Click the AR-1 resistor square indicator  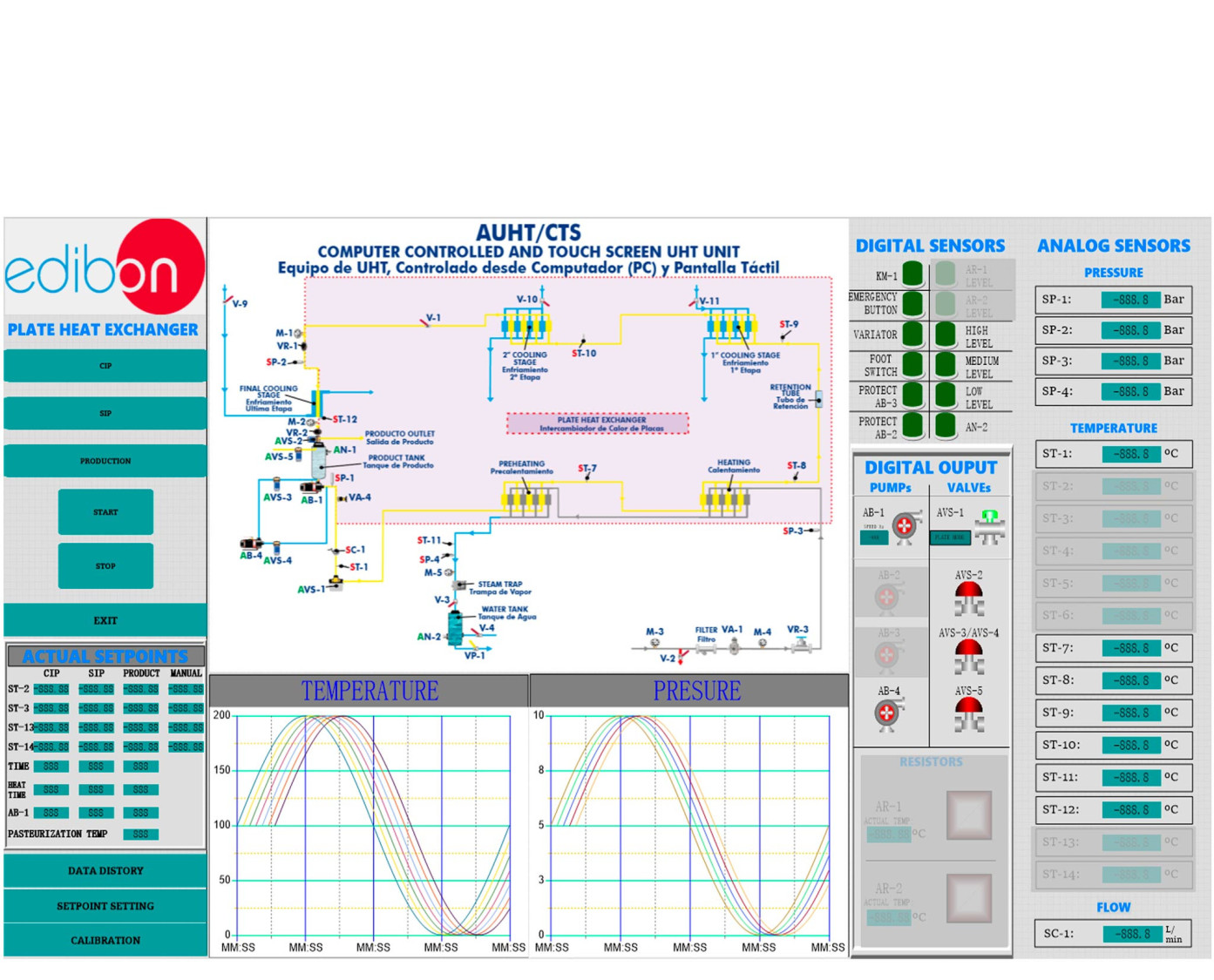(968, 814)
